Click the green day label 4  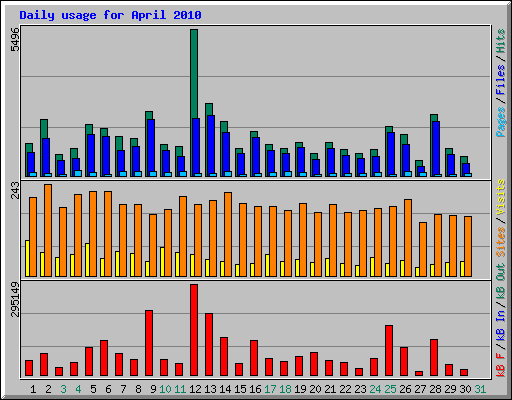click(x=78, y=389)
